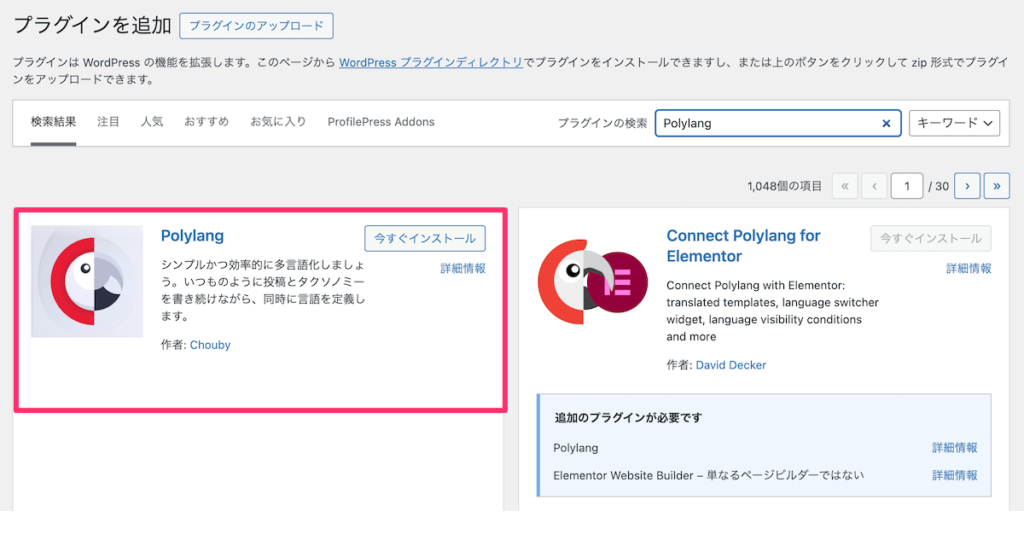Open author David Decker link

coord(731,365)
